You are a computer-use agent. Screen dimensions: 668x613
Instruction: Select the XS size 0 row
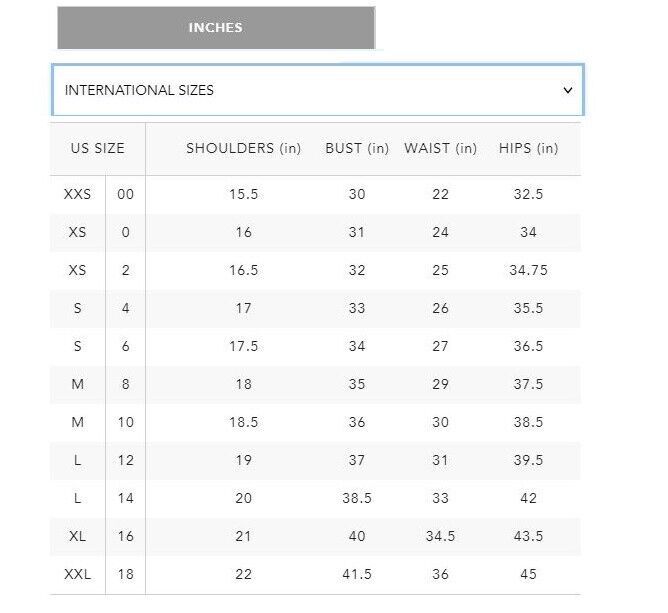coord(315,232)
